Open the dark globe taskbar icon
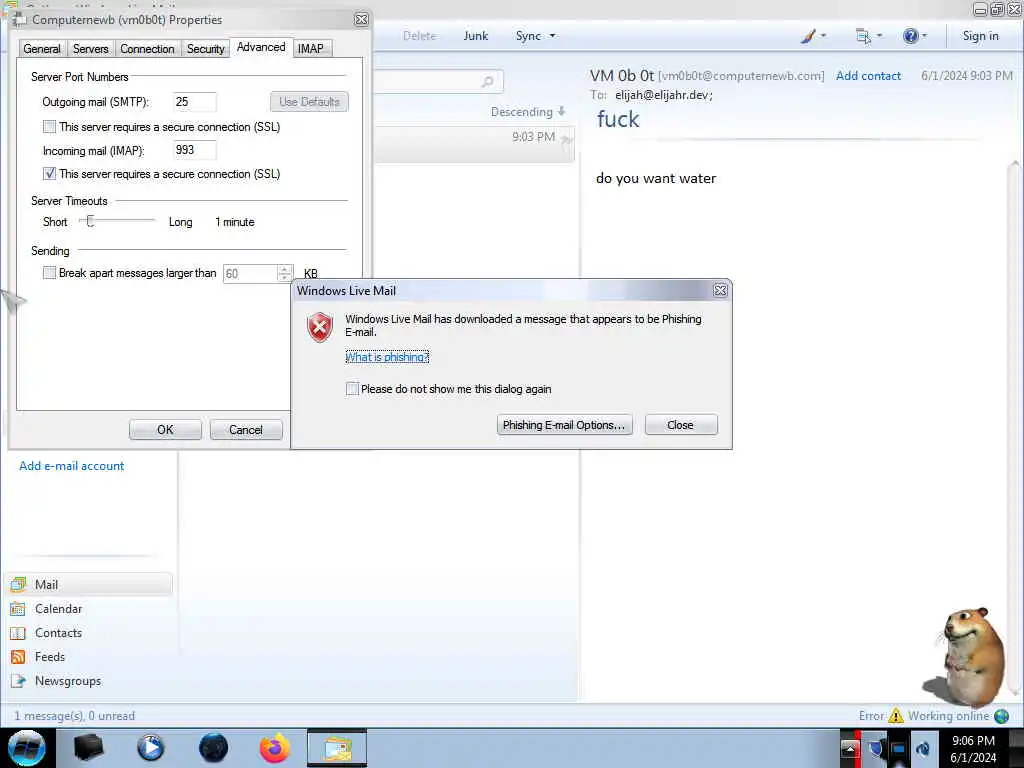 [213, 748]
